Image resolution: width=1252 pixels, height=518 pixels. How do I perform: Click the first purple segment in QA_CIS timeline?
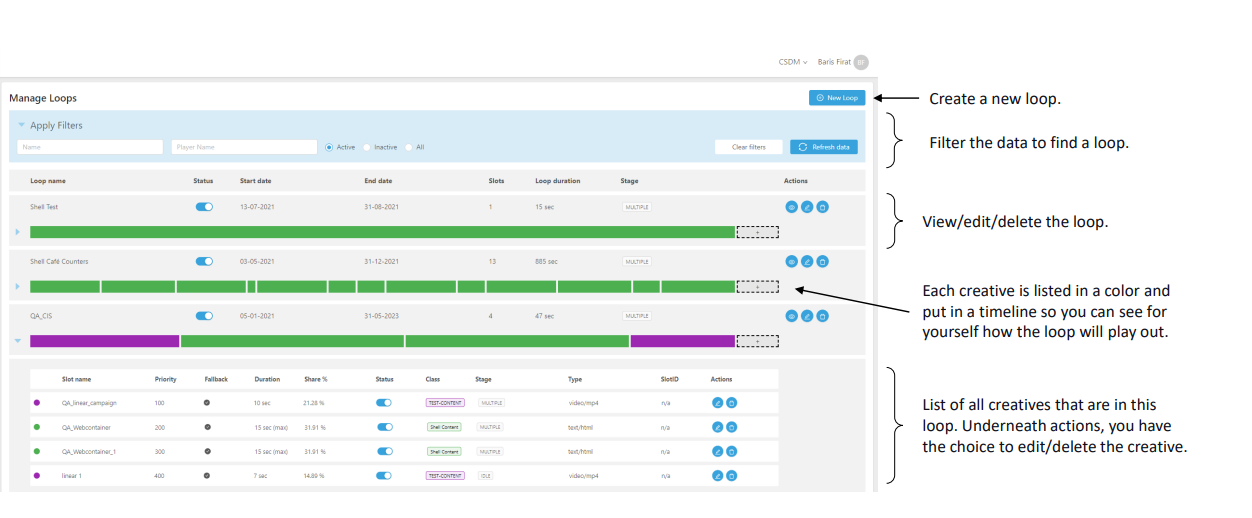tap(104, 341)
